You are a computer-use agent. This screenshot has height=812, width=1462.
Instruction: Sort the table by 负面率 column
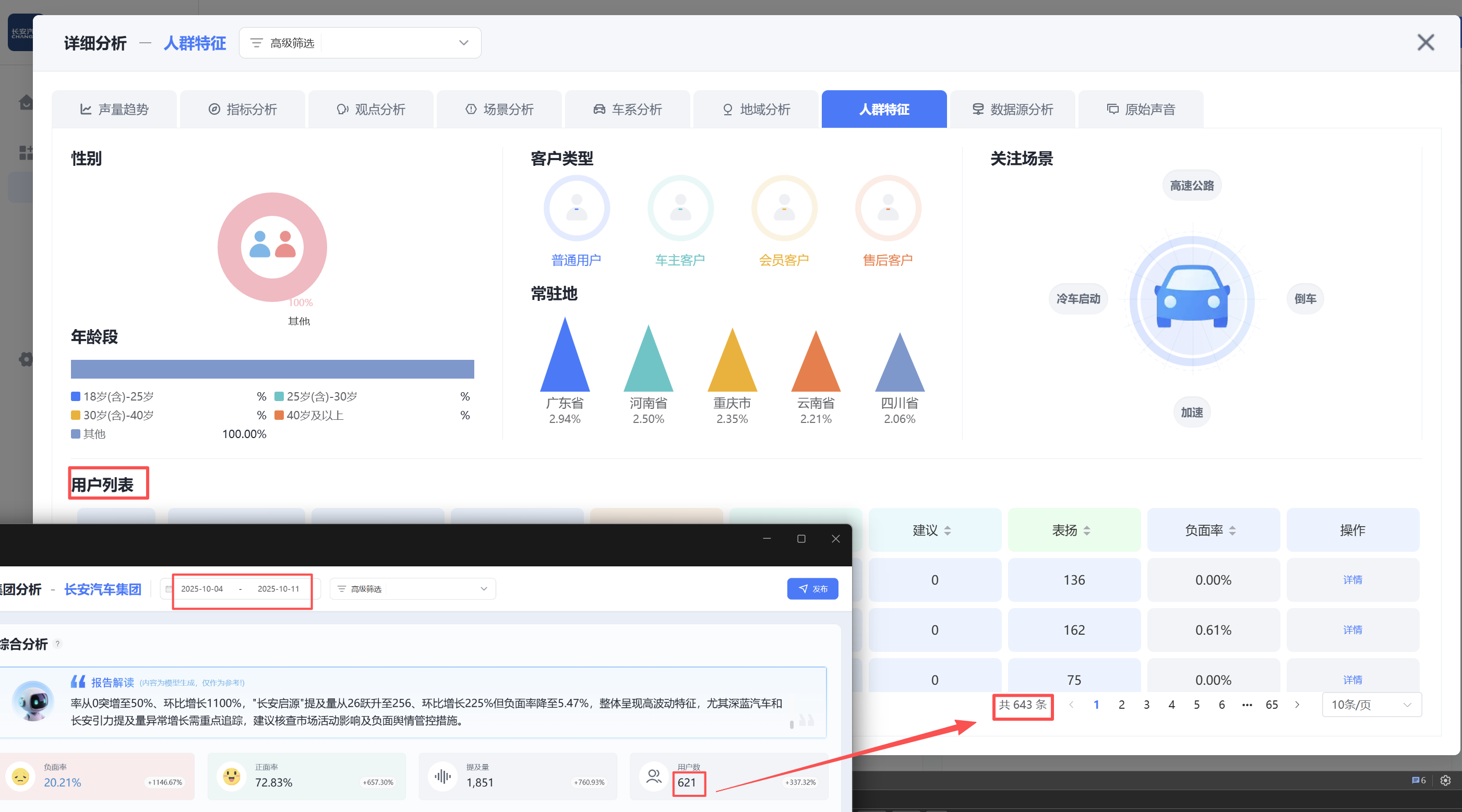click(1232, 530)
